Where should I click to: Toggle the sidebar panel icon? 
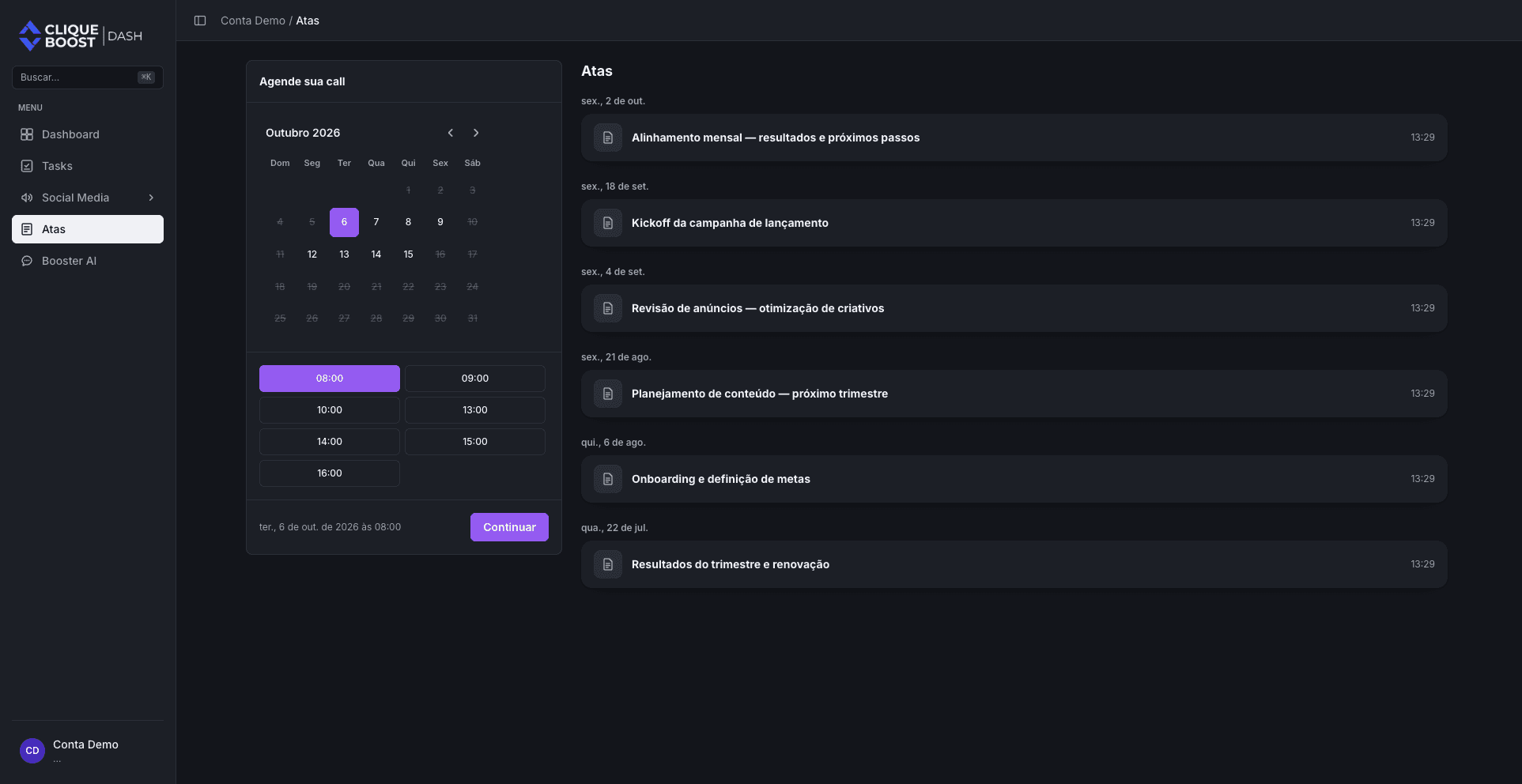pyautogui.click(x=200, y=21)
